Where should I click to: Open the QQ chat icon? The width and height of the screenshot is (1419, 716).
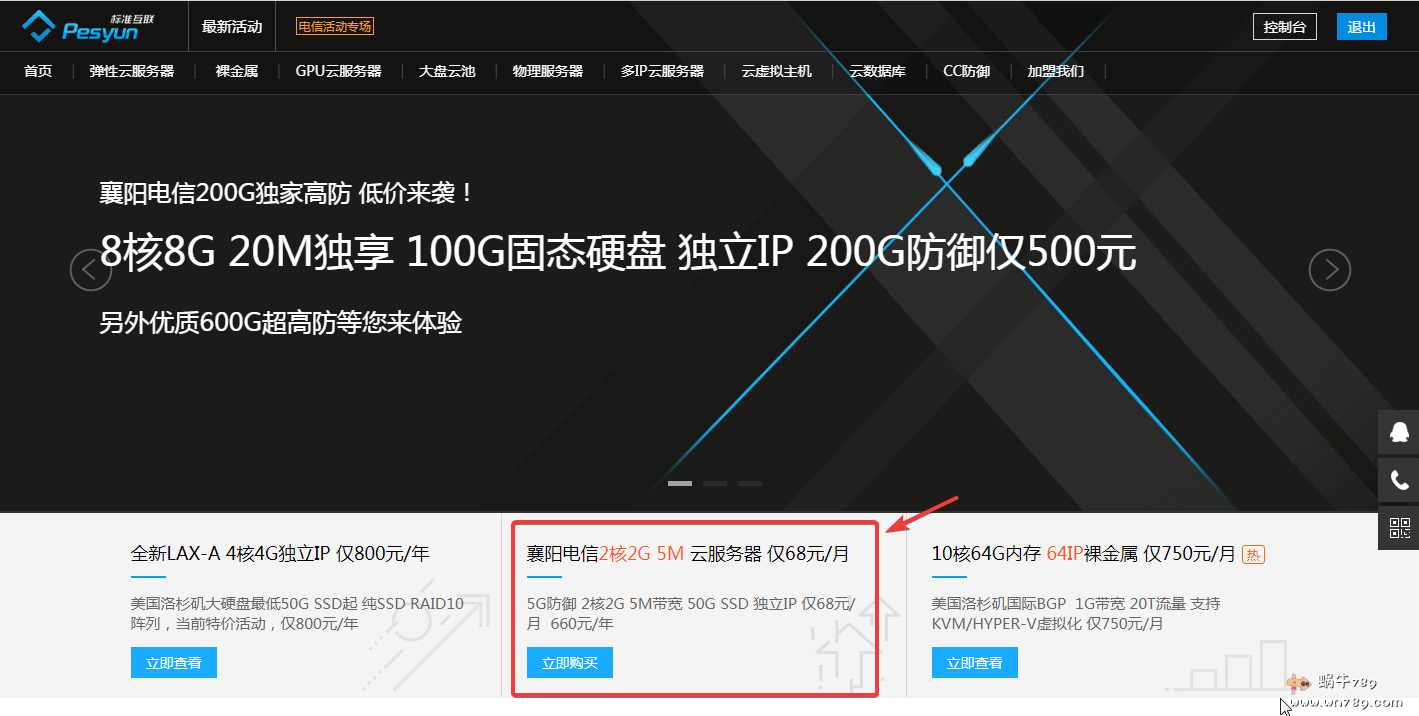coord(1399,433)
